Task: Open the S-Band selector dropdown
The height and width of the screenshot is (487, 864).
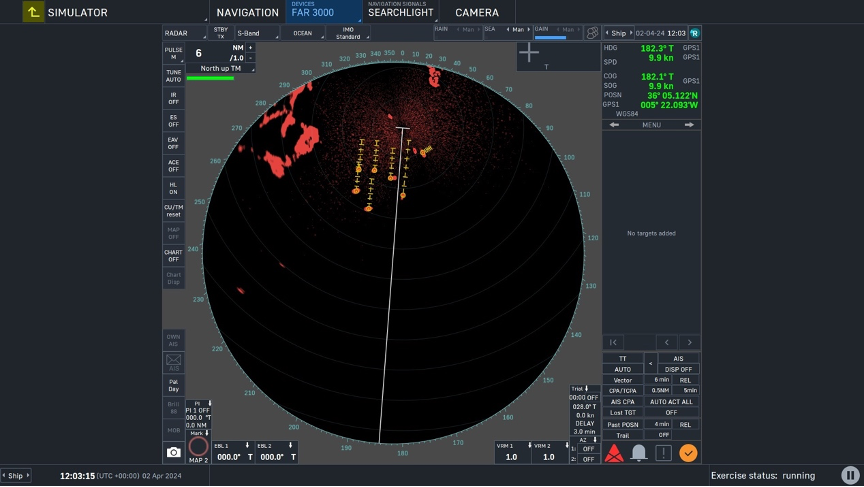Action: [257, 33]
